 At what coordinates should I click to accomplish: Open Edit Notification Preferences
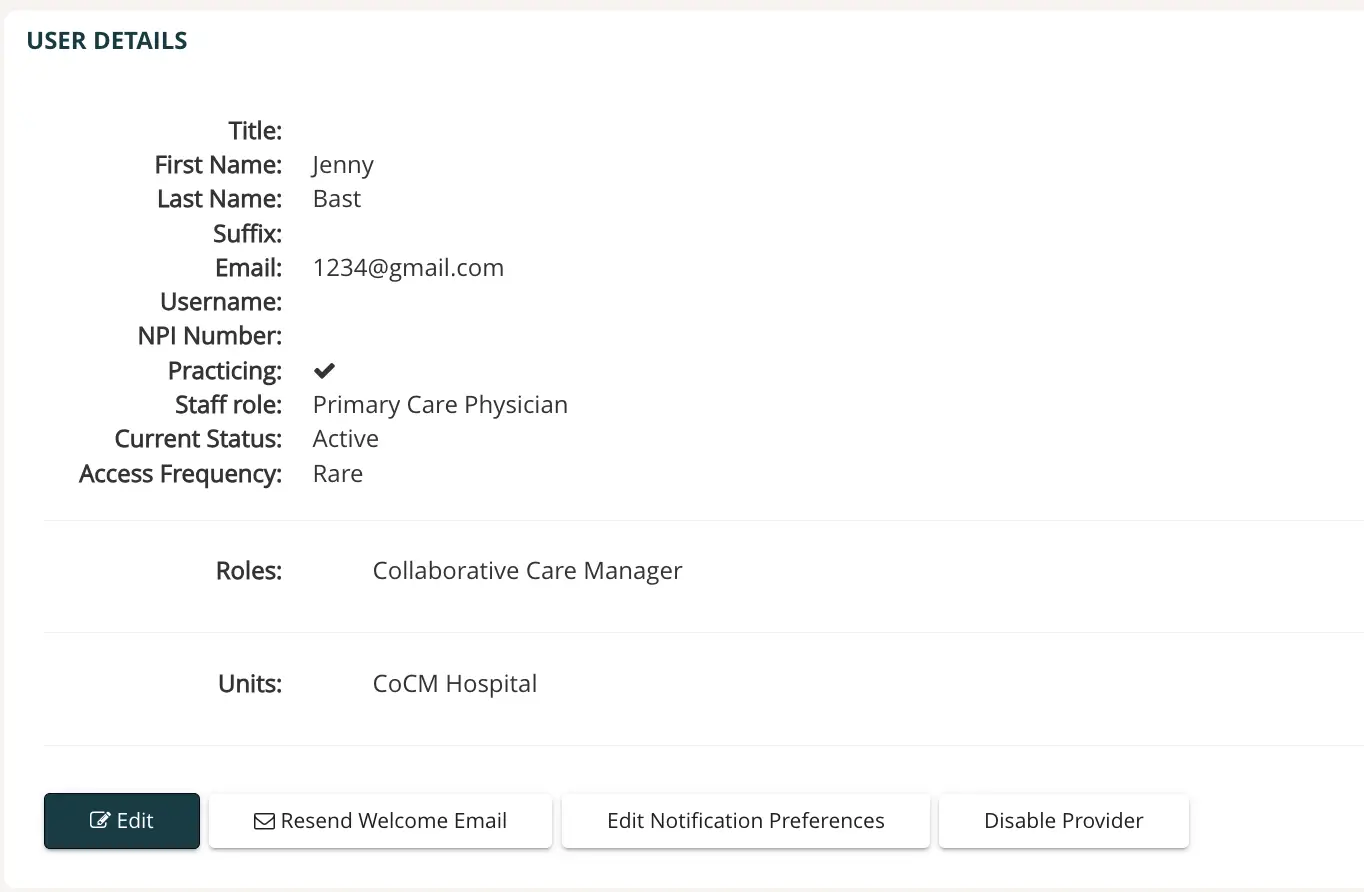(745, 820)
